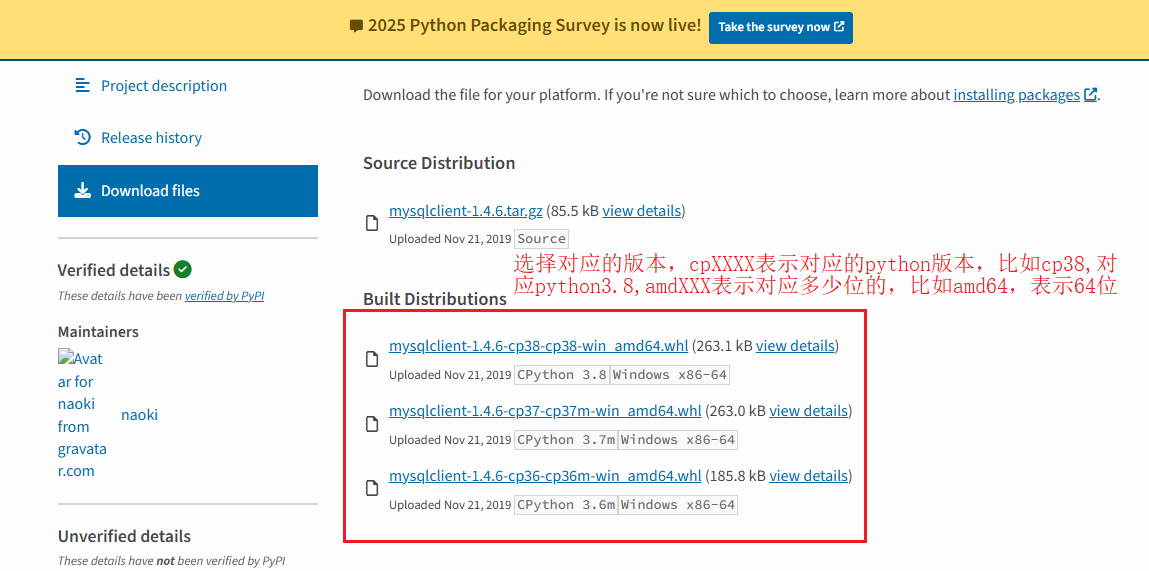Viewport: 1149px width, 571px height.
Task: Click the Windows x86-64 tag beside CPython 3.7m
Action: [678, 440]
